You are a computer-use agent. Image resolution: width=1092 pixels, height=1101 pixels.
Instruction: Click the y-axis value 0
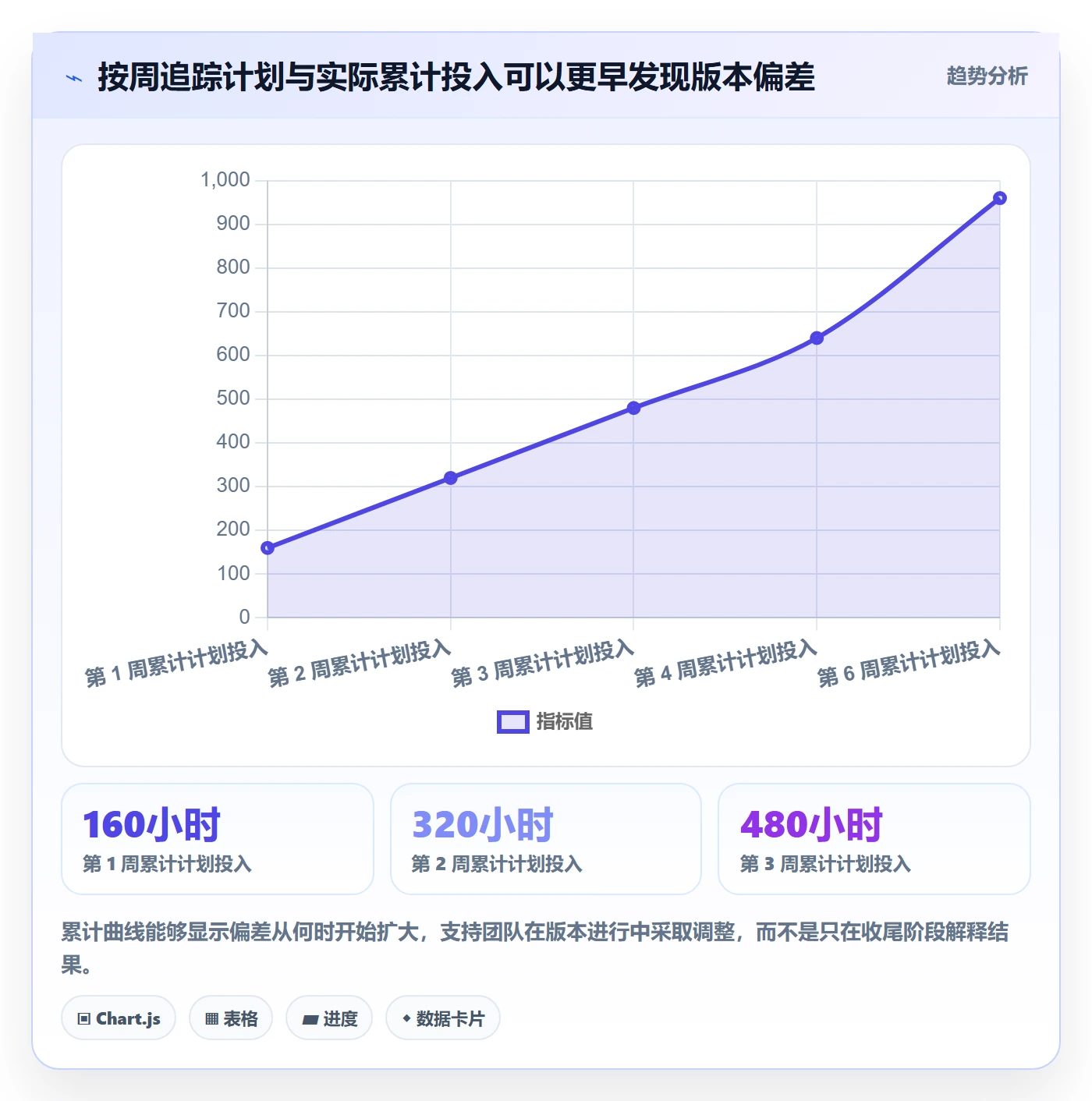point(245,617)
